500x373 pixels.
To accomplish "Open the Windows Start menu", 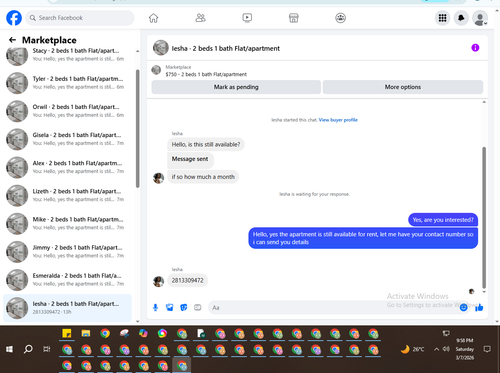I will 9,349.
